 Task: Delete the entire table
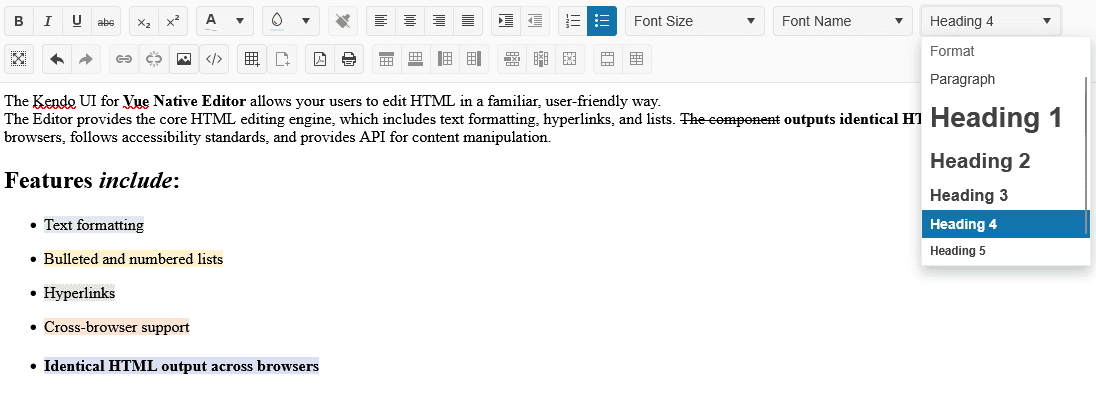(x=570, y=59)
